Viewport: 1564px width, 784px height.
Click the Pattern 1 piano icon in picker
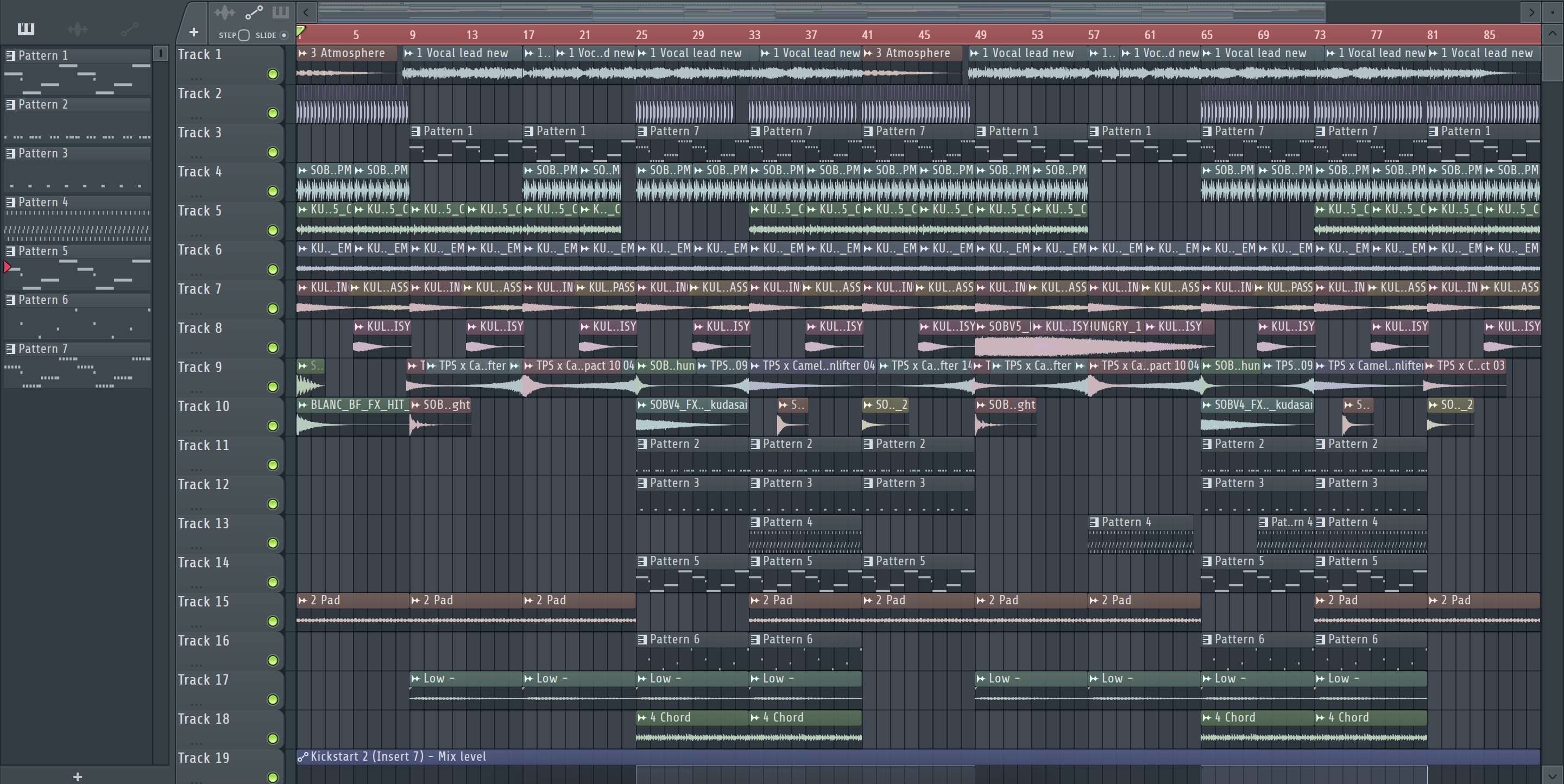point(10,55)
